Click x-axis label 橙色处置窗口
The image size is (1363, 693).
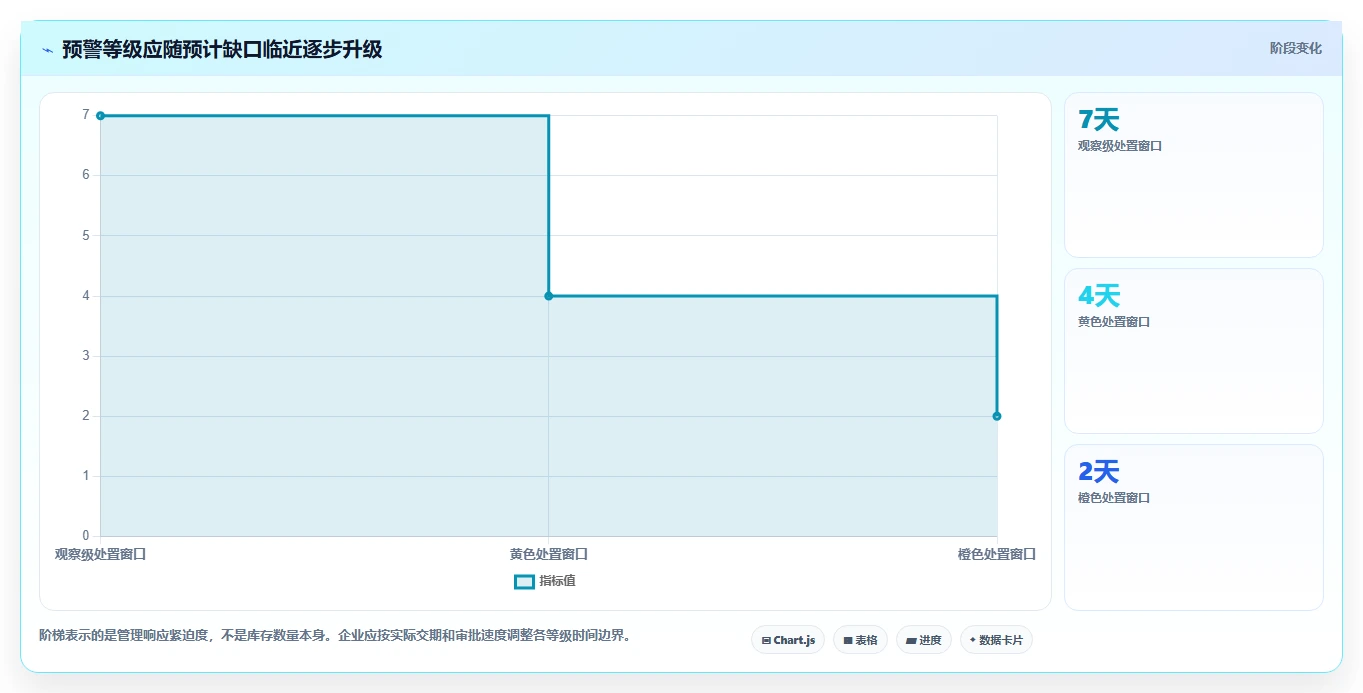click(997, 554)
